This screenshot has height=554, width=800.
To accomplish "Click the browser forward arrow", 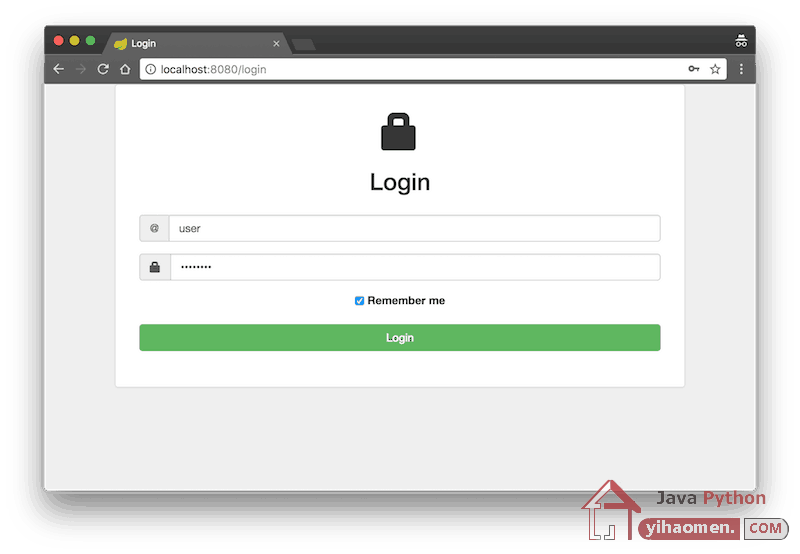I will click(81, 69).
